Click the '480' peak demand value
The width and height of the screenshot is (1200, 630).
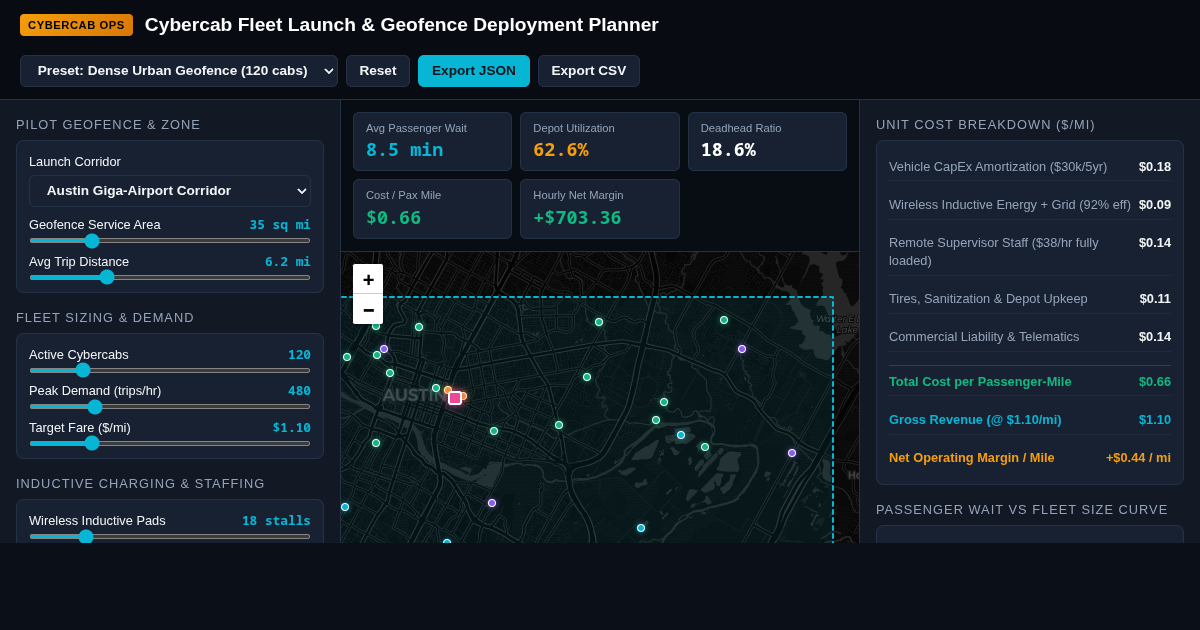point(299,391)
